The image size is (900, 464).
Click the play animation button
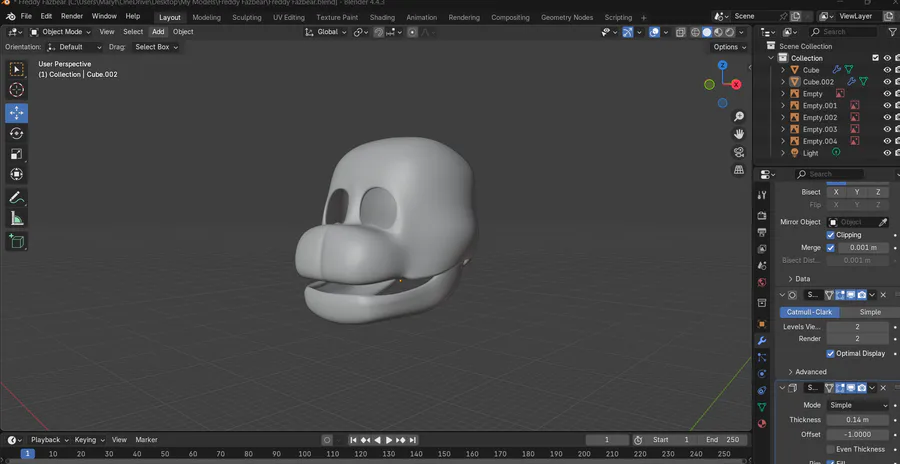point(389,440)
